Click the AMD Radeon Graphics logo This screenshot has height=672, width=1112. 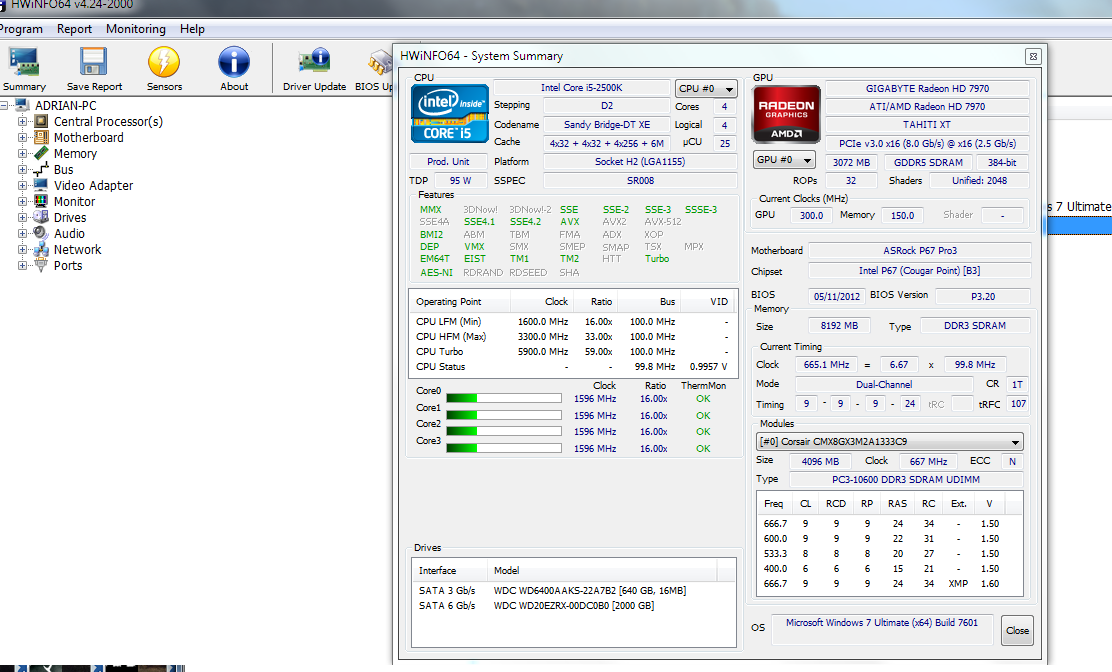point(786,113)
